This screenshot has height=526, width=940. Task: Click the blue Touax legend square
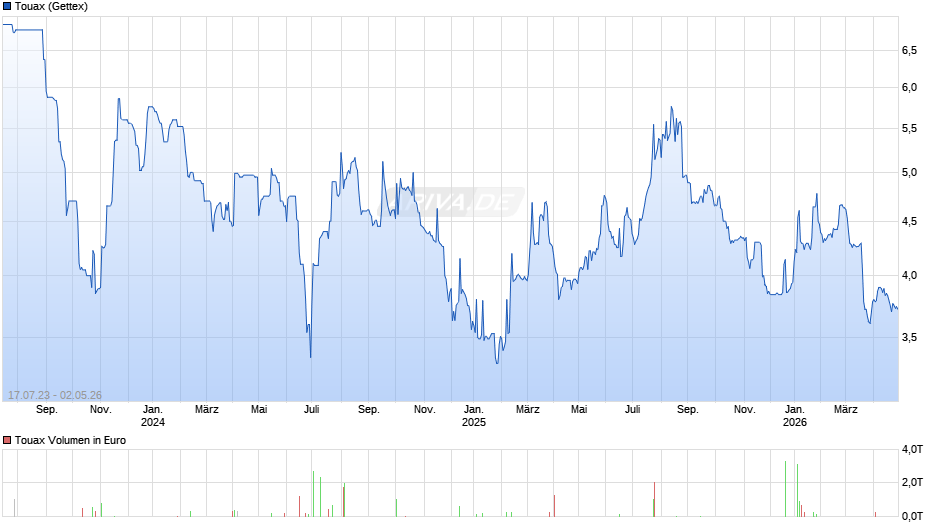[x=7, y=7]
